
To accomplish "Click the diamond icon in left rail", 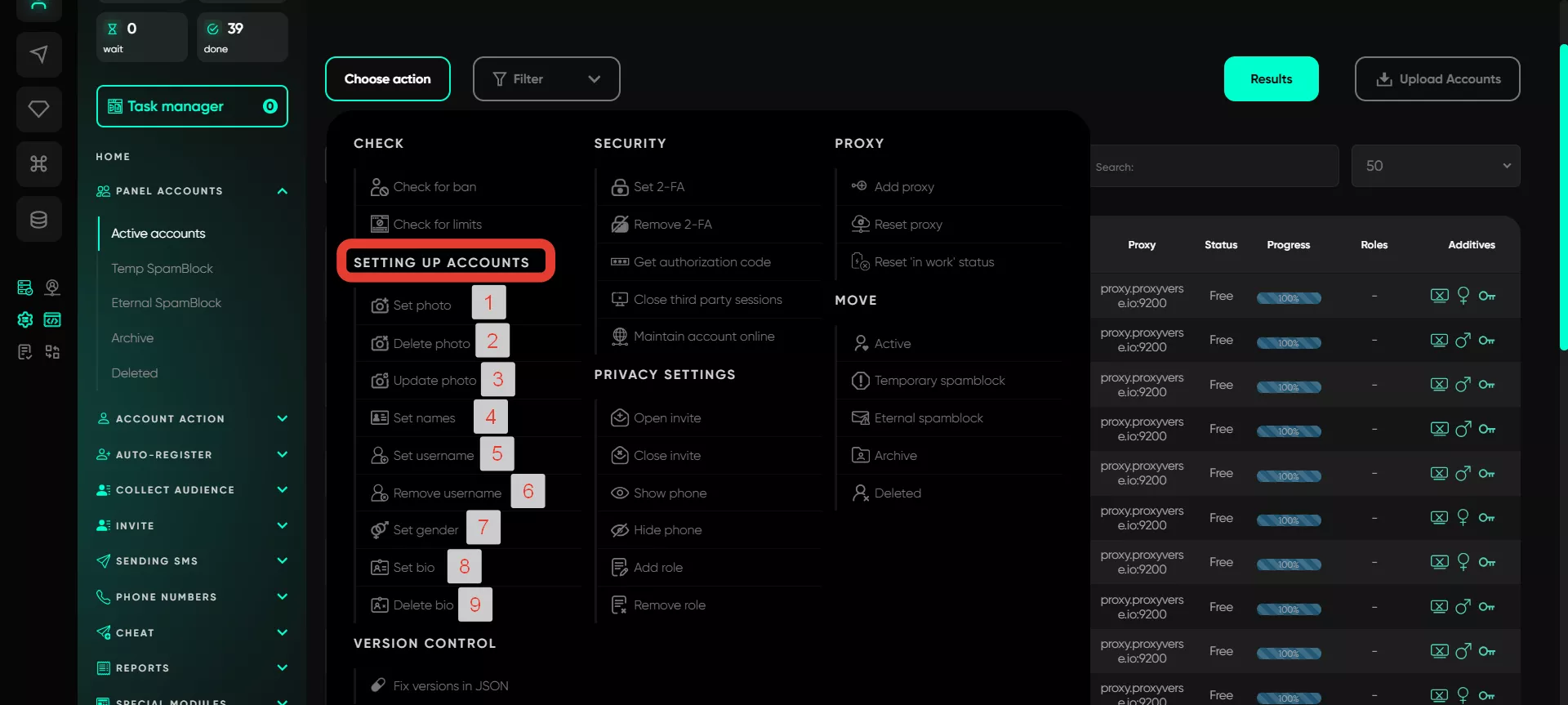I will pos(38,109).
